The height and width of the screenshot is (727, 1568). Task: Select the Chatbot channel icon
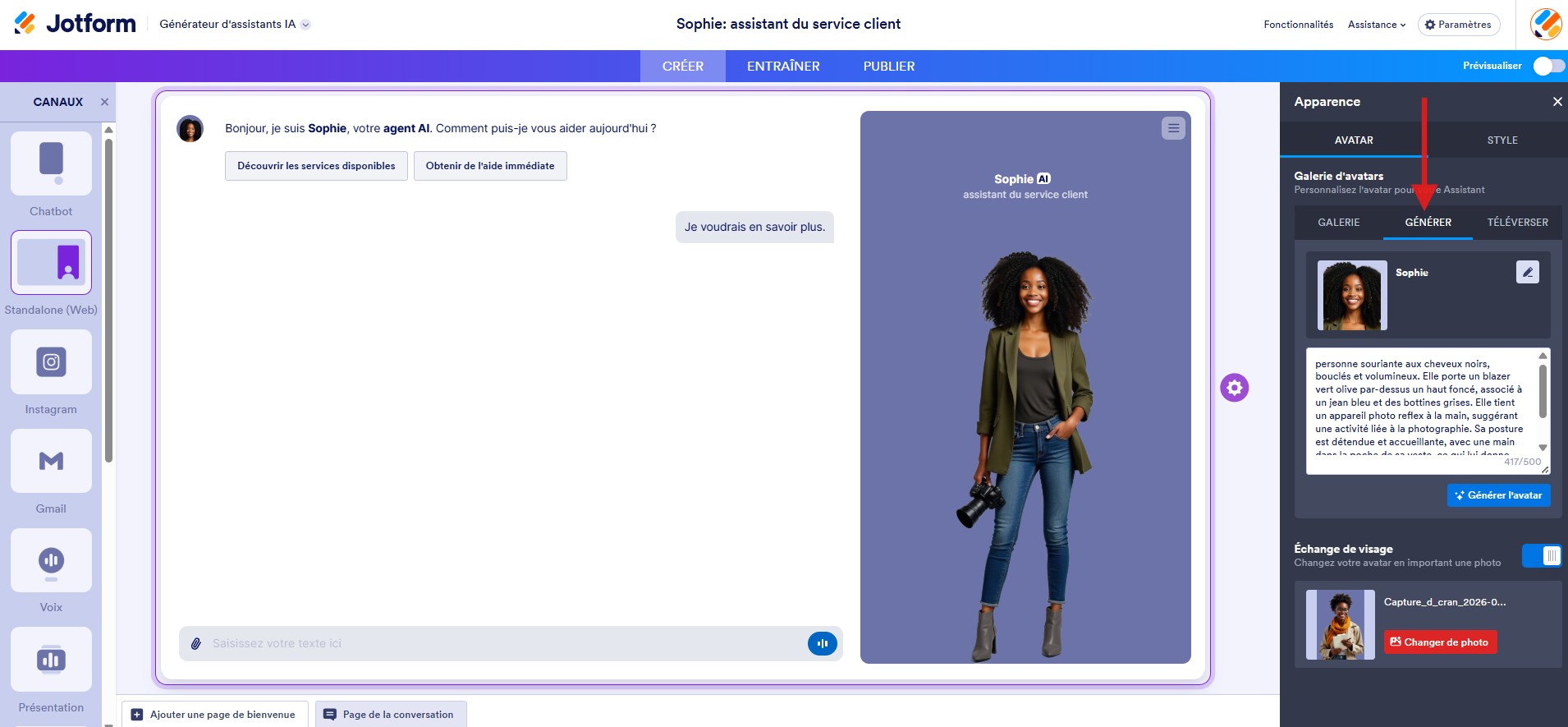pyautogui.click(x=51, y=163)
